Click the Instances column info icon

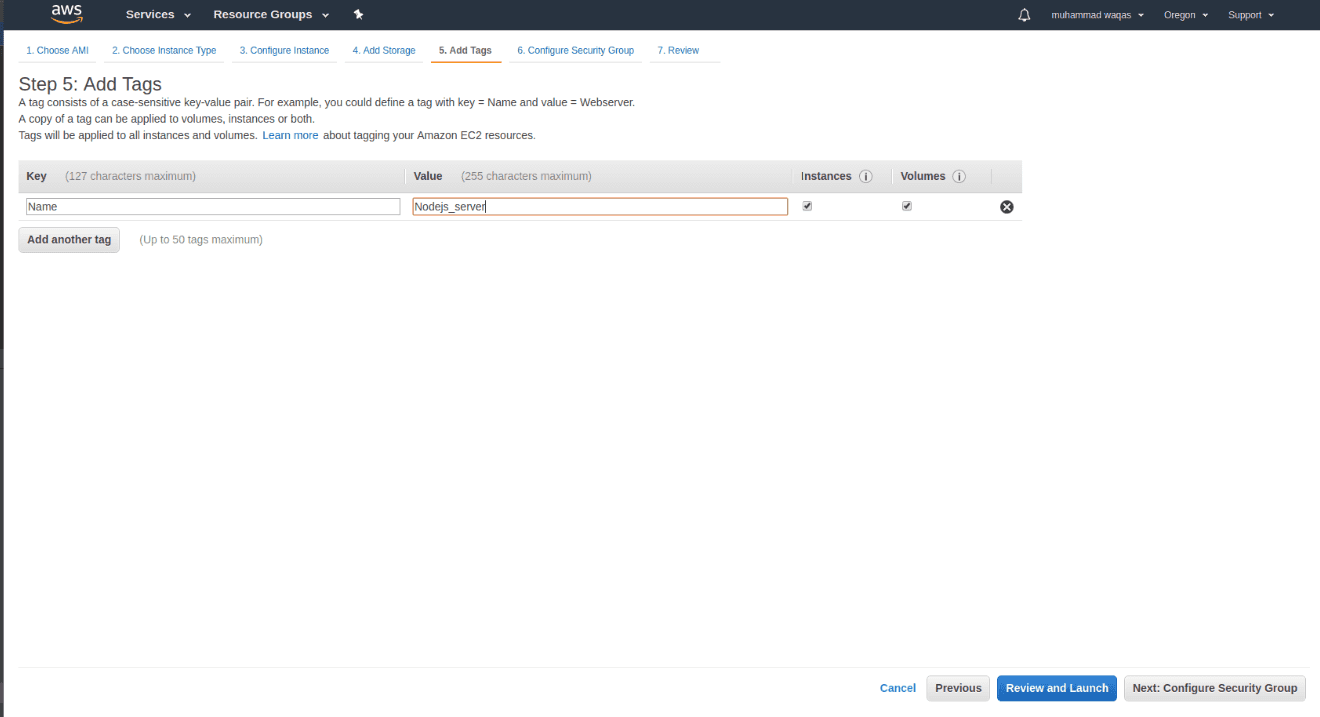[x=866, y=176]
